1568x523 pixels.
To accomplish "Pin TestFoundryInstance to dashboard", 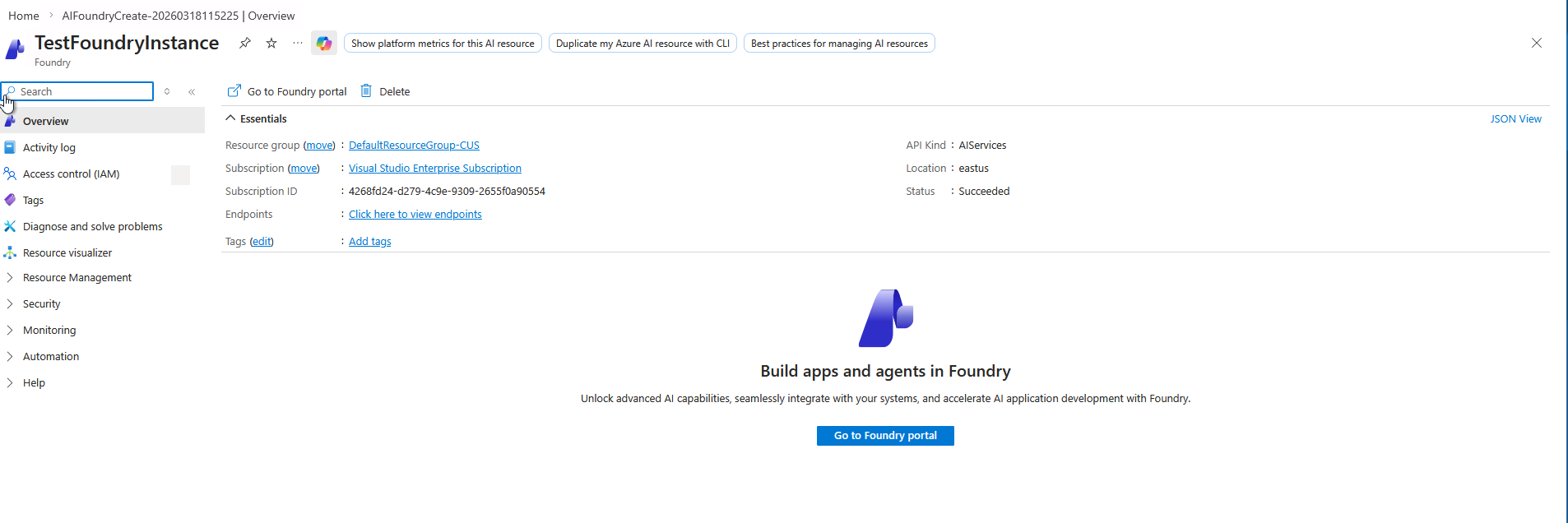I will pyautogui.click(x=245, y=43).
